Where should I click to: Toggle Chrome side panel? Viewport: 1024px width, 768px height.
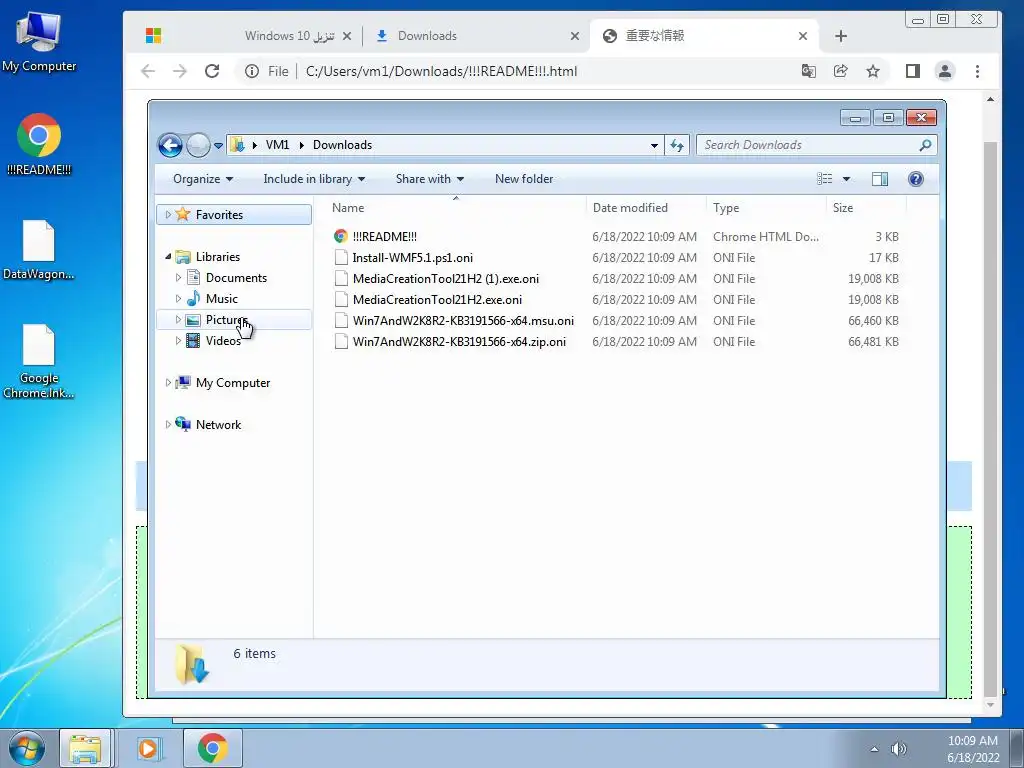[x=913, y=71]
